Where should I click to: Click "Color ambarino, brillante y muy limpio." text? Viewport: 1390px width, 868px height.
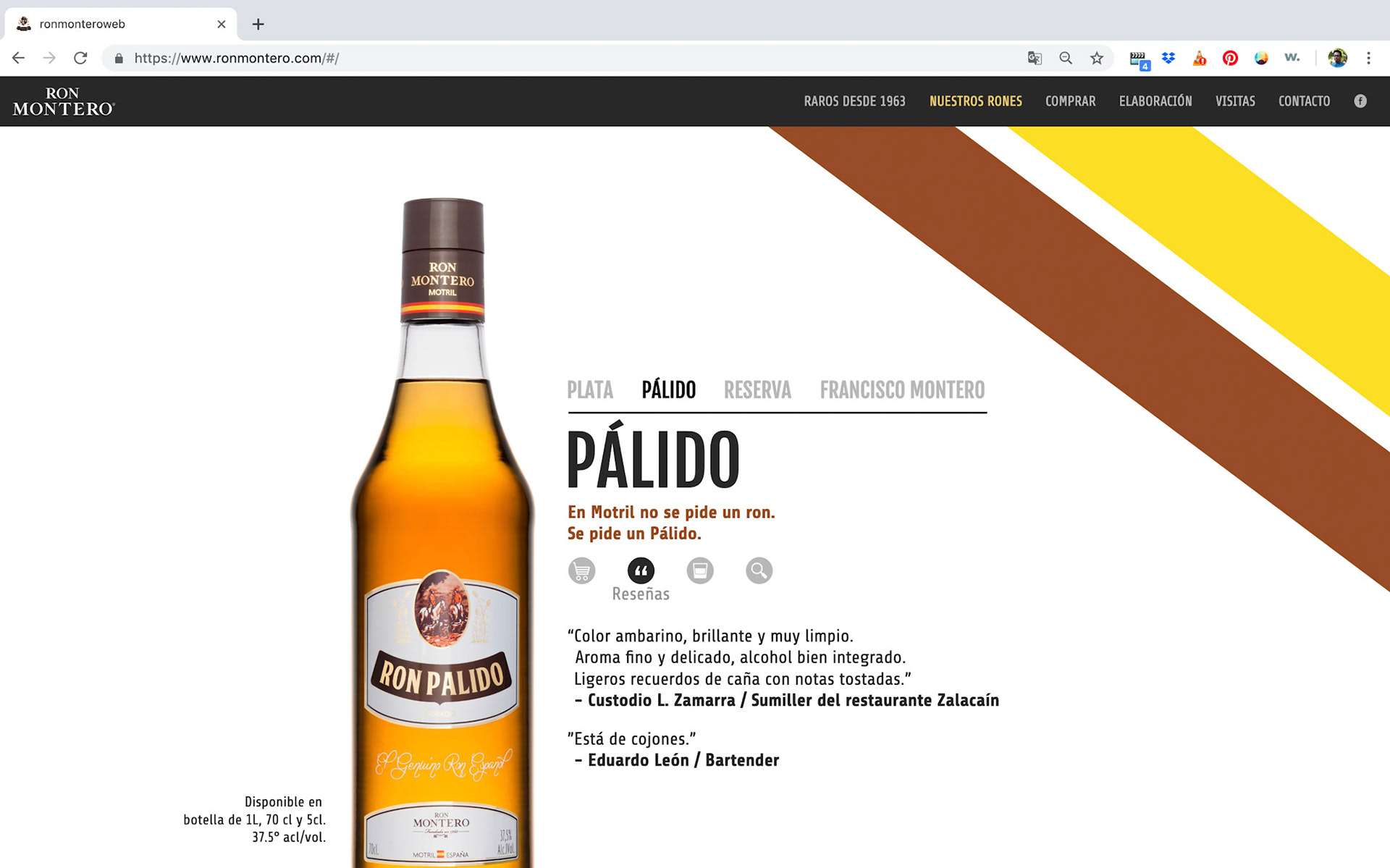(710, 636)
